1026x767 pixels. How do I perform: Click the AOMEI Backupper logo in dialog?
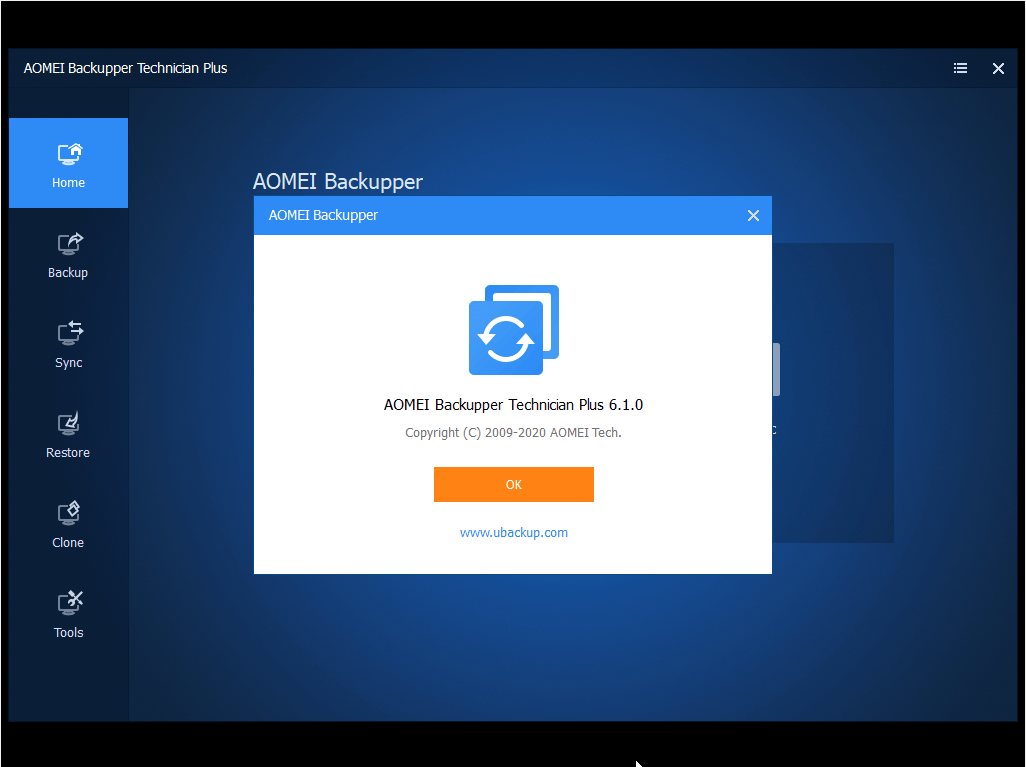(514, 330)
